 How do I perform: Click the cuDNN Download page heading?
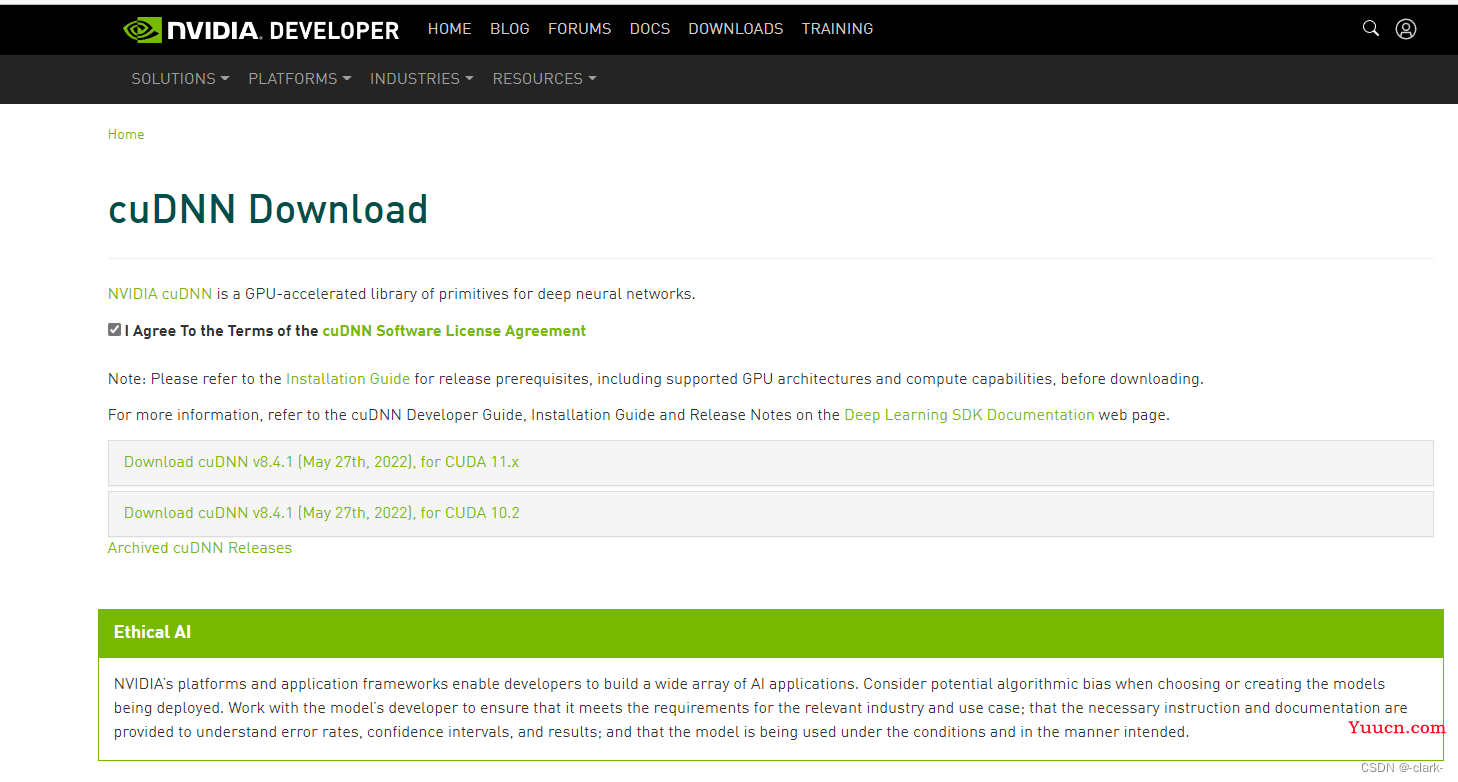click(268, 209)
